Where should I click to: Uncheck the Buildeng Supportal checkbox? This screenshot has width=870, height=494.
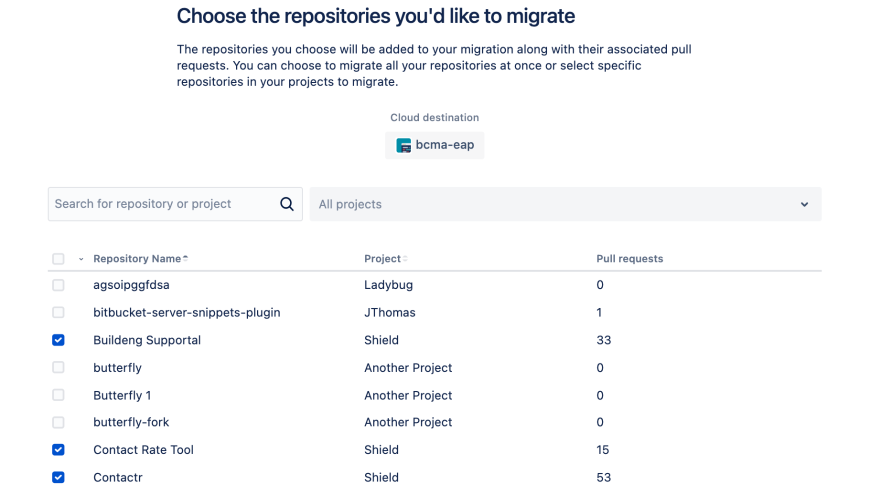point(58,340)
